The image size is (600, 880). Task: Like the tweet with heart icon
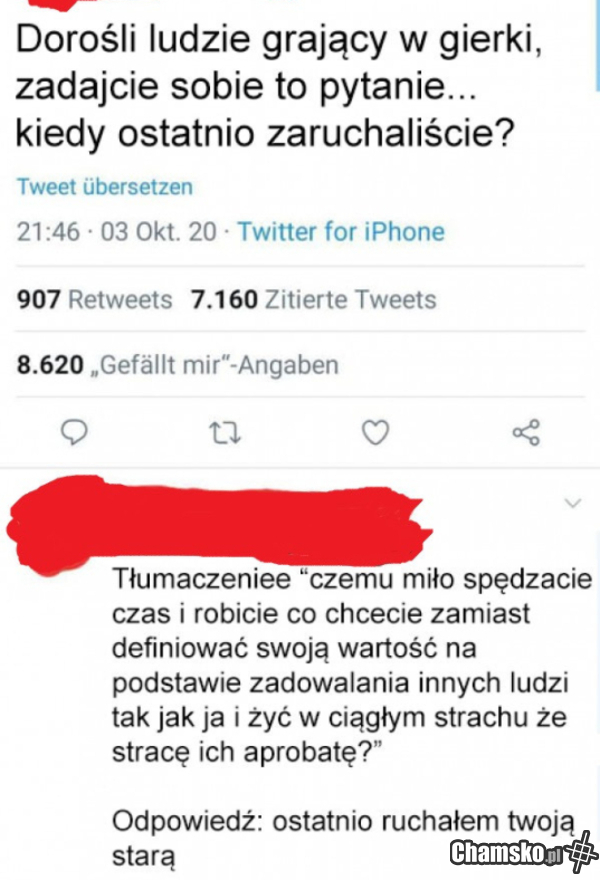(374, 432)
